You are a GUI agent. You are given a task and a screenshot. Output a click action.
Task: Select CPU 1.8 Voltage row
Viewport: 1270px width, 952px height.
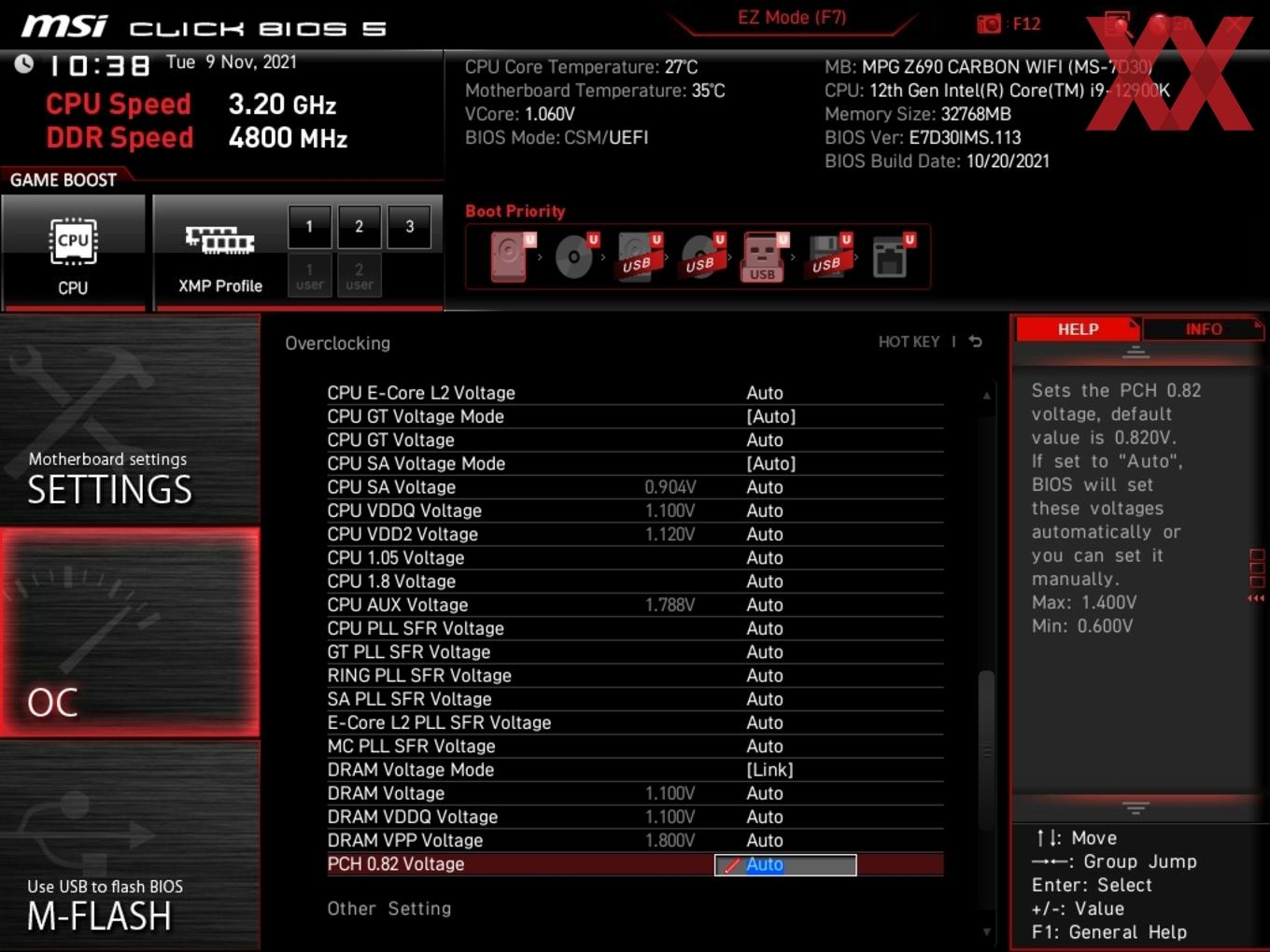coord(635,581)
